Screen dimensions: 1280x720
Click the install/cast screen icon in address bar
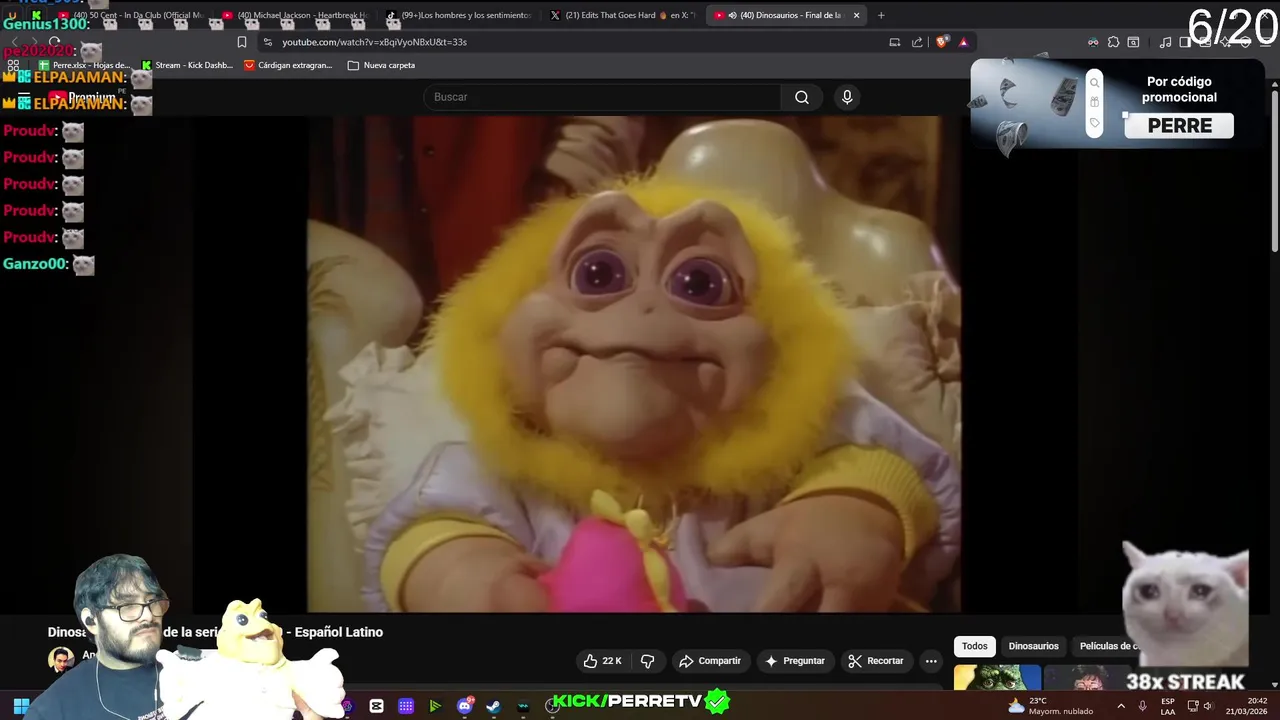894,42
